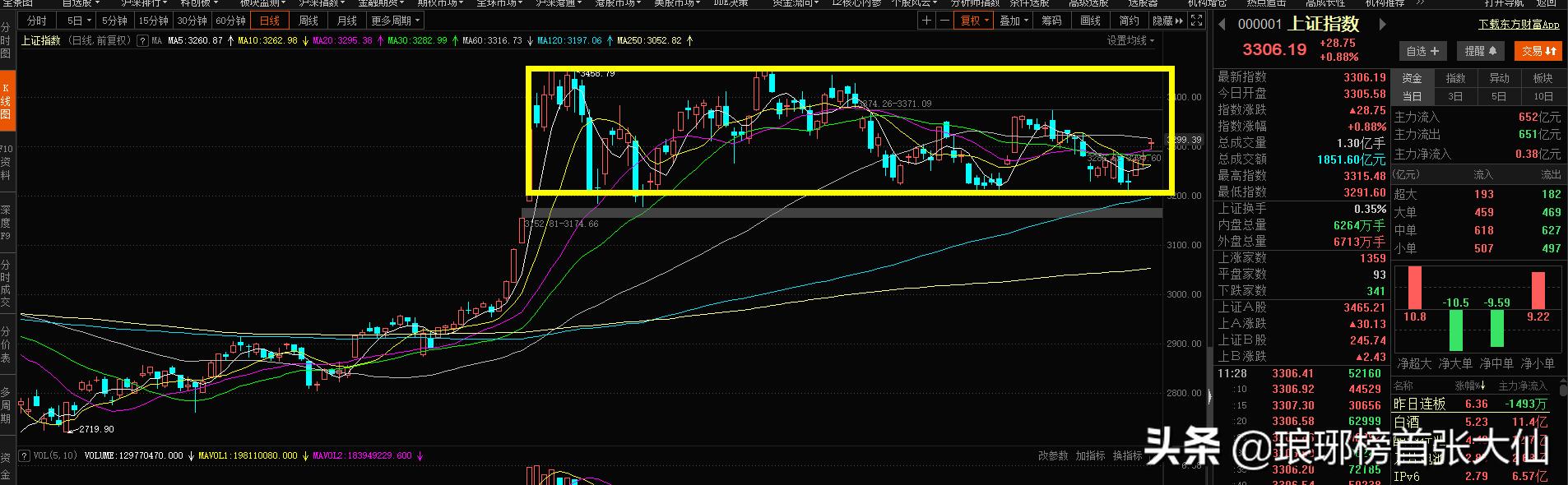The height and width of the screenshot is (485, 1568).
Task: Switch to 5分钟 period
Action: tap(114, 21)
